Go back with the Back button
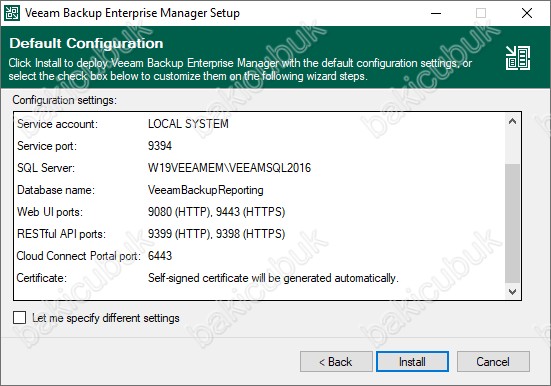Viewport: 551px width, 386px height. click(336, 361)
